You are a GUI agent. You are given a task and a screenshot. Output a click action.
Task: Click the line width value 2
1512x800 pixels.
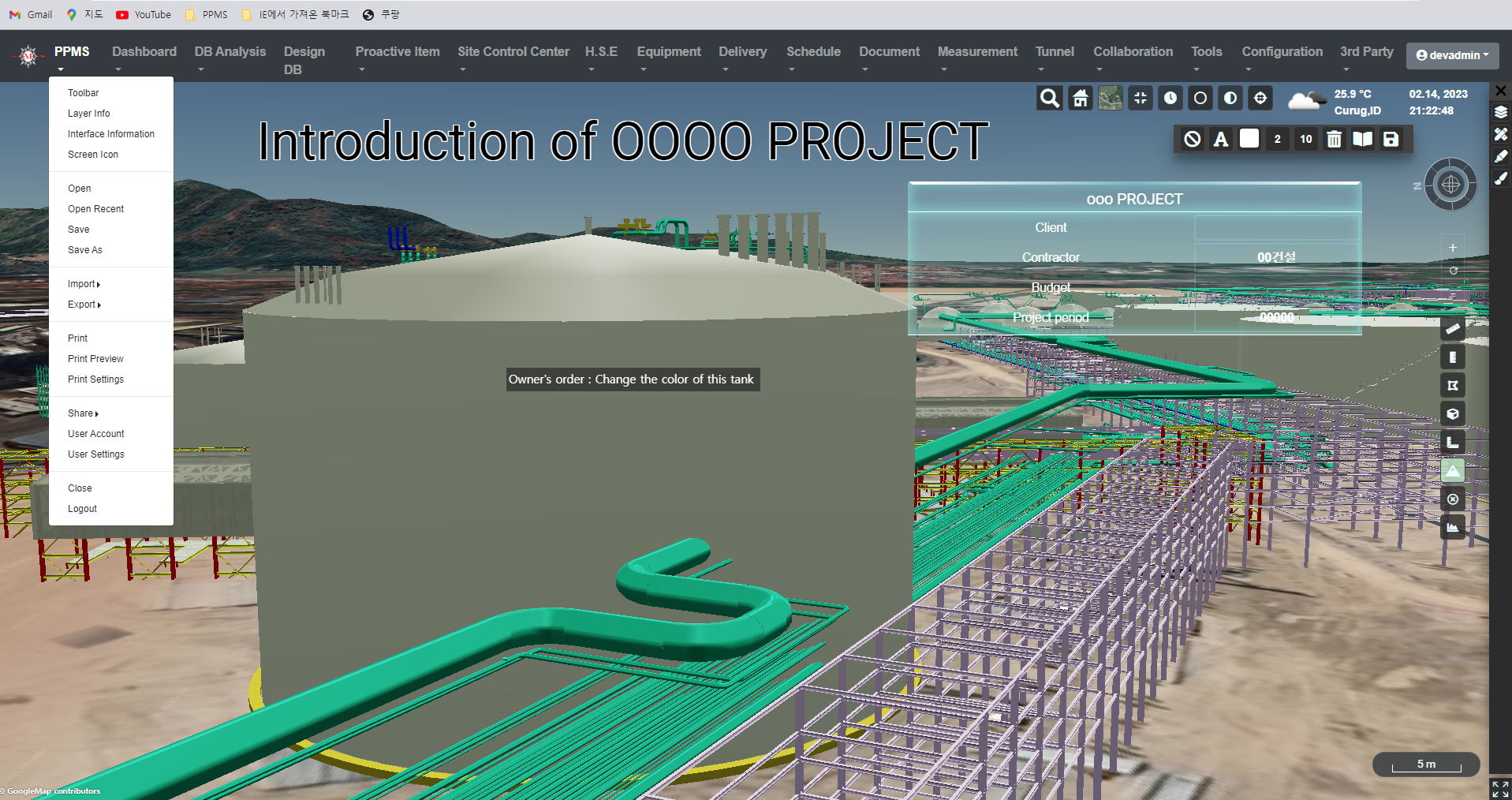pos(1278,140)
